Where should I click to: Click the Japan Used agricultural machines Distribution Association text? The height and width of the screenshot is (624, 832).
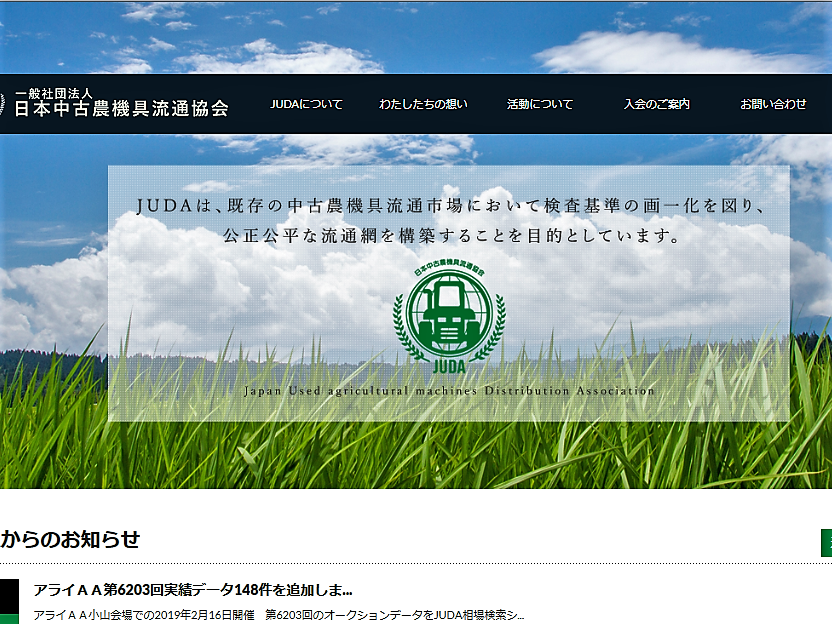[x=449, y=391]
